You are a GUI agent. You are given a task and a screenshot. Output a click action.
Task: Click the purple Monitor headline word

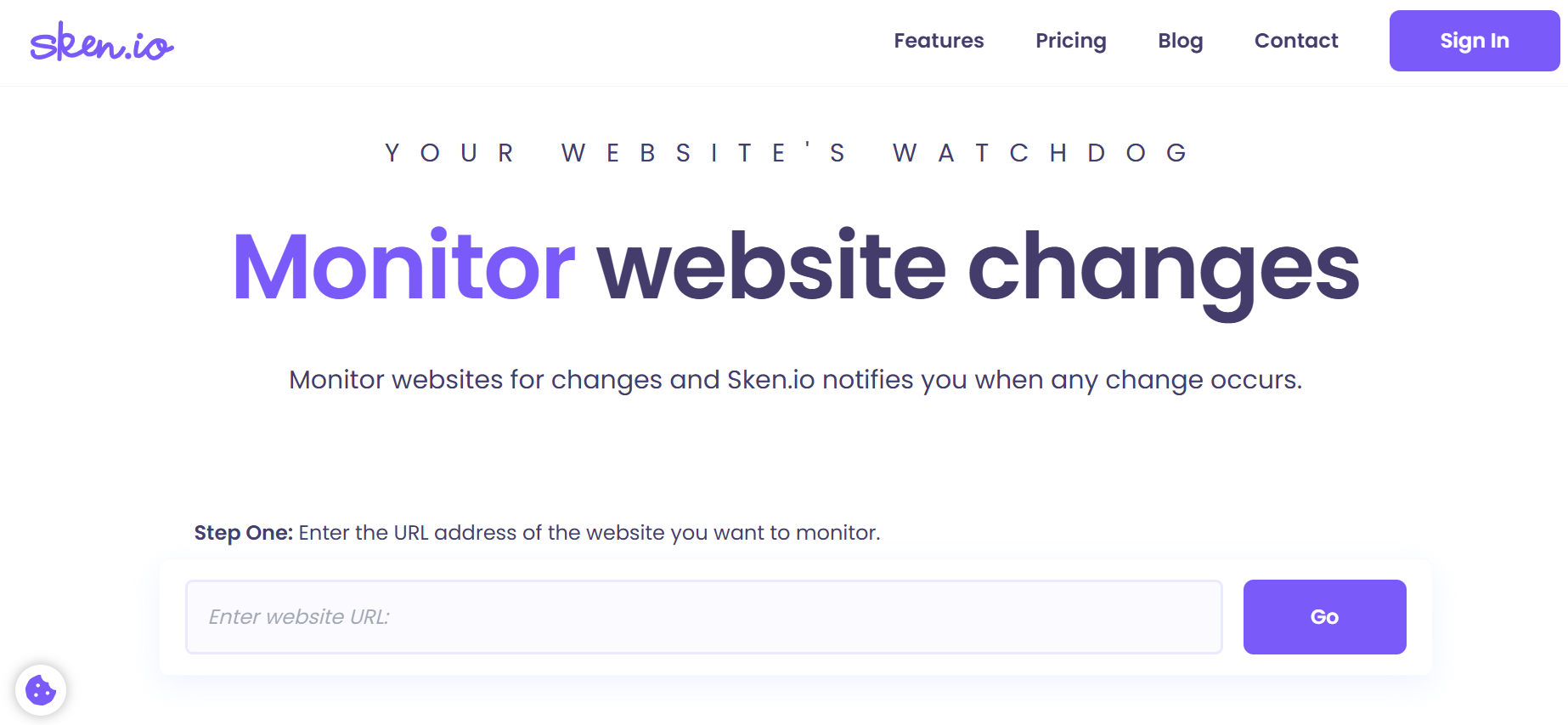pos(403,267)
